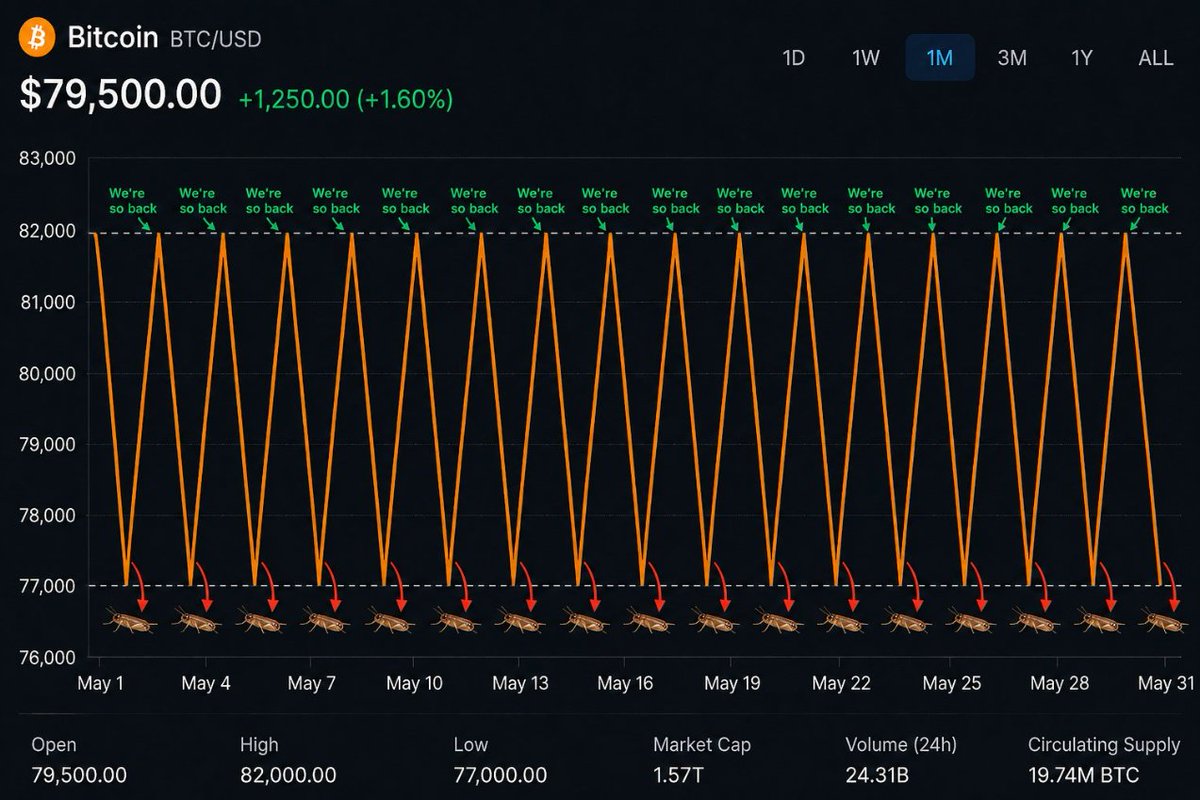Click the May 19 date label

732,684
